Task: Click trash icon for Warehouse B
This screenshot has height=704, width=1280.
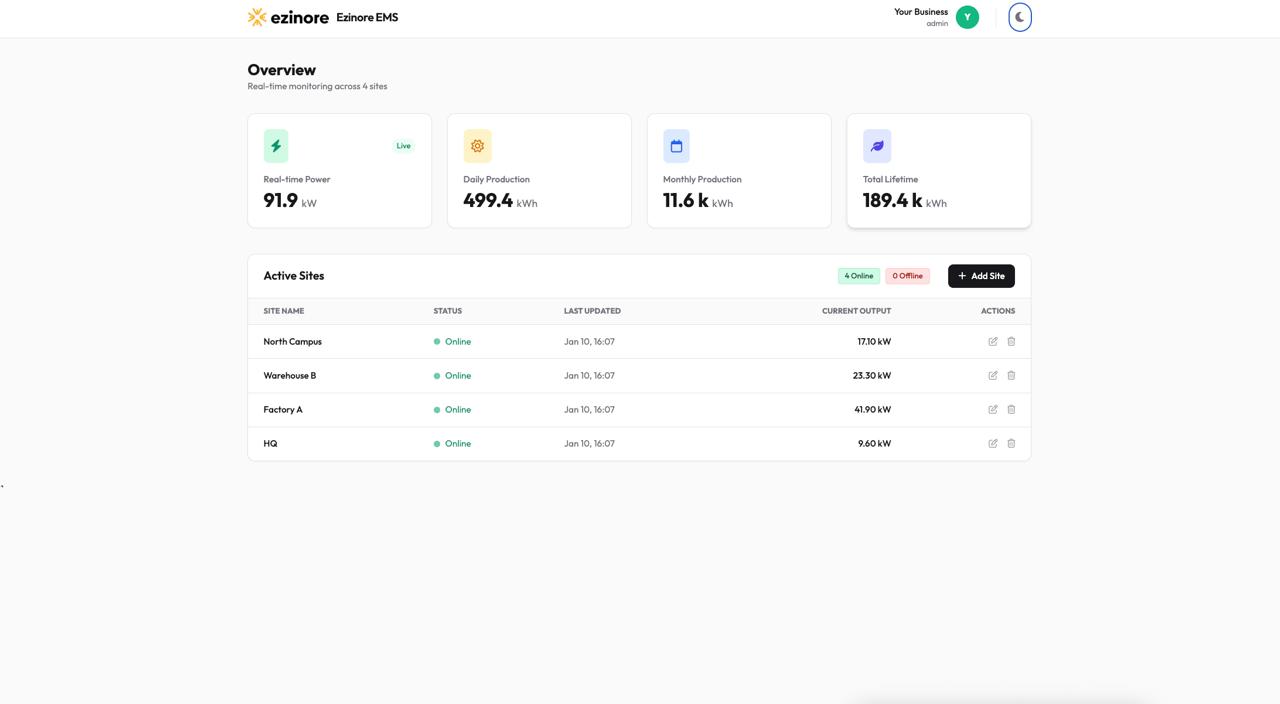Action: pyautogui.click(x=1011, y=376)
